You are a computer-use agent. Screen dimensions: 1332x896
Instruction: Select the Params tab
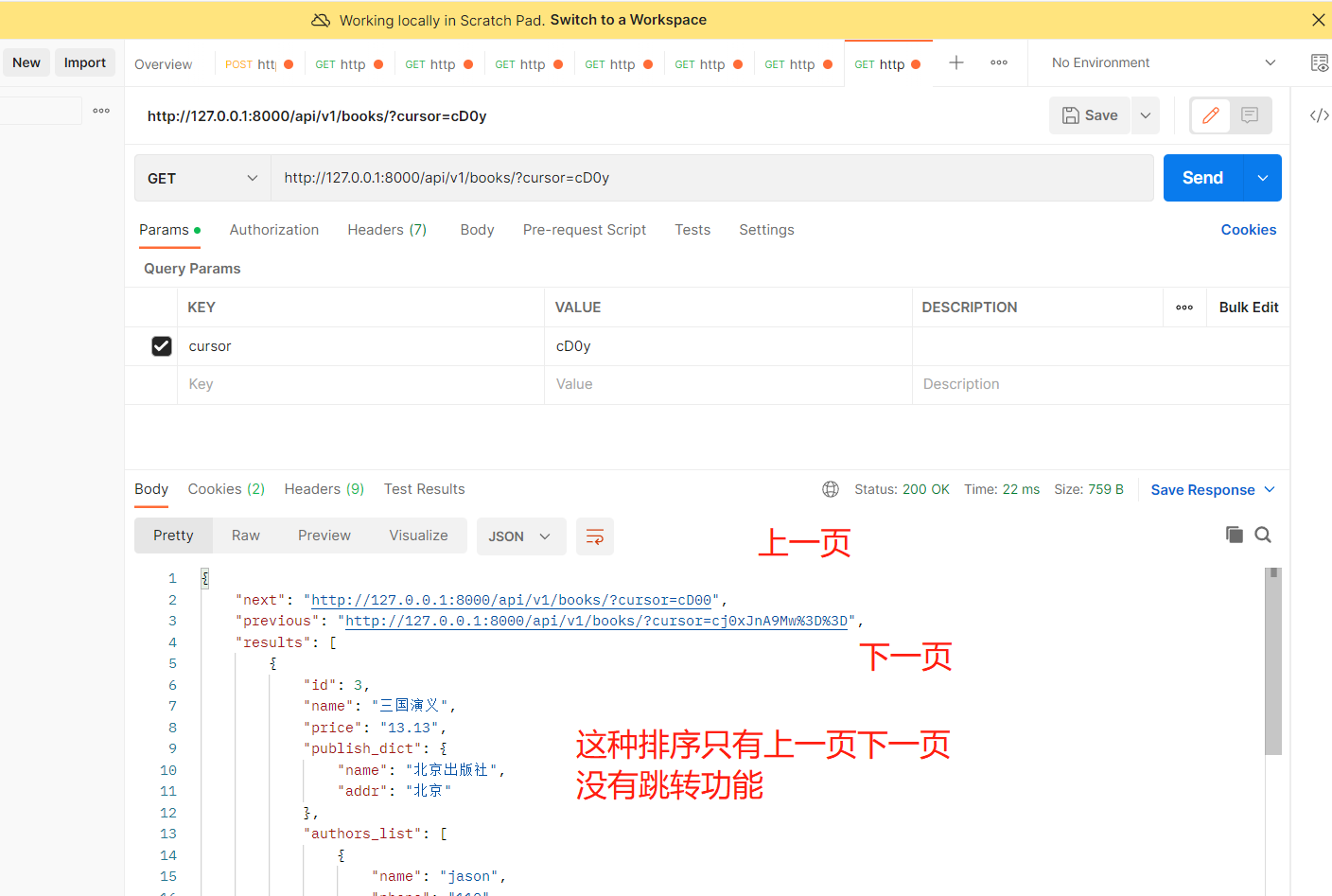(169, 230)
